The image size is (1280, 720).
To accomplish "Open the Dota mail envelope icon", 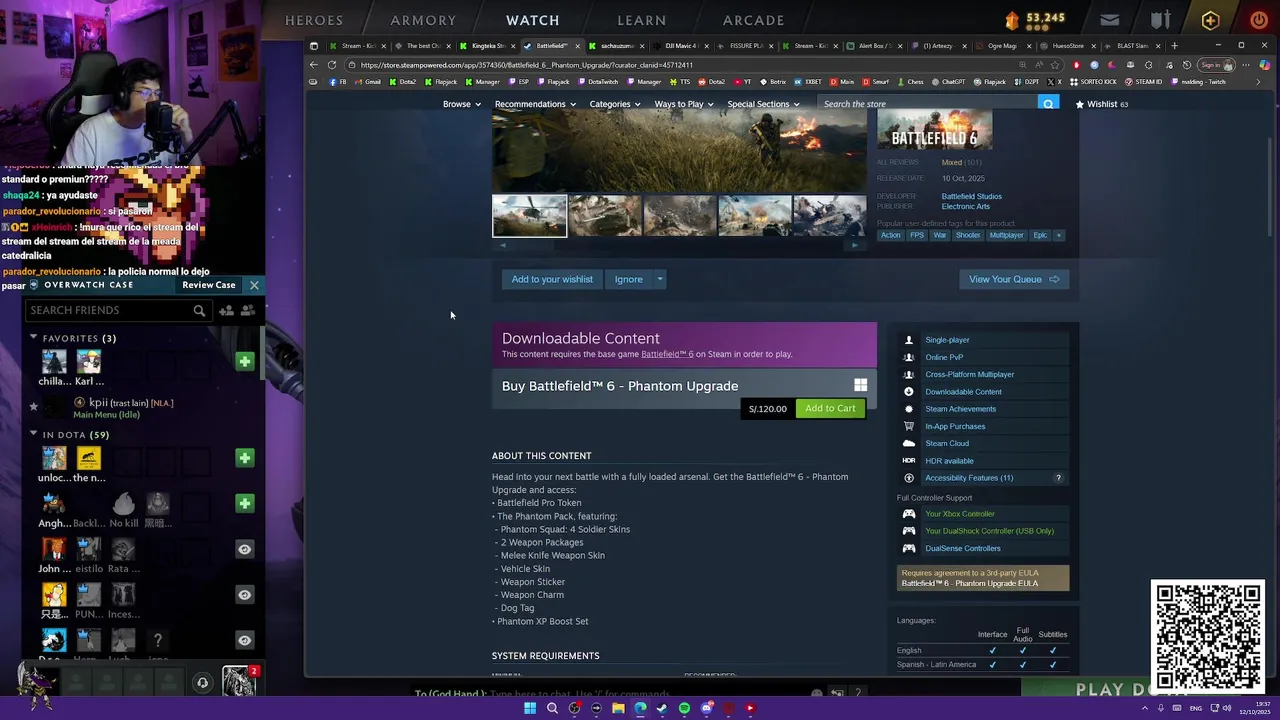I will (1110, 20).
